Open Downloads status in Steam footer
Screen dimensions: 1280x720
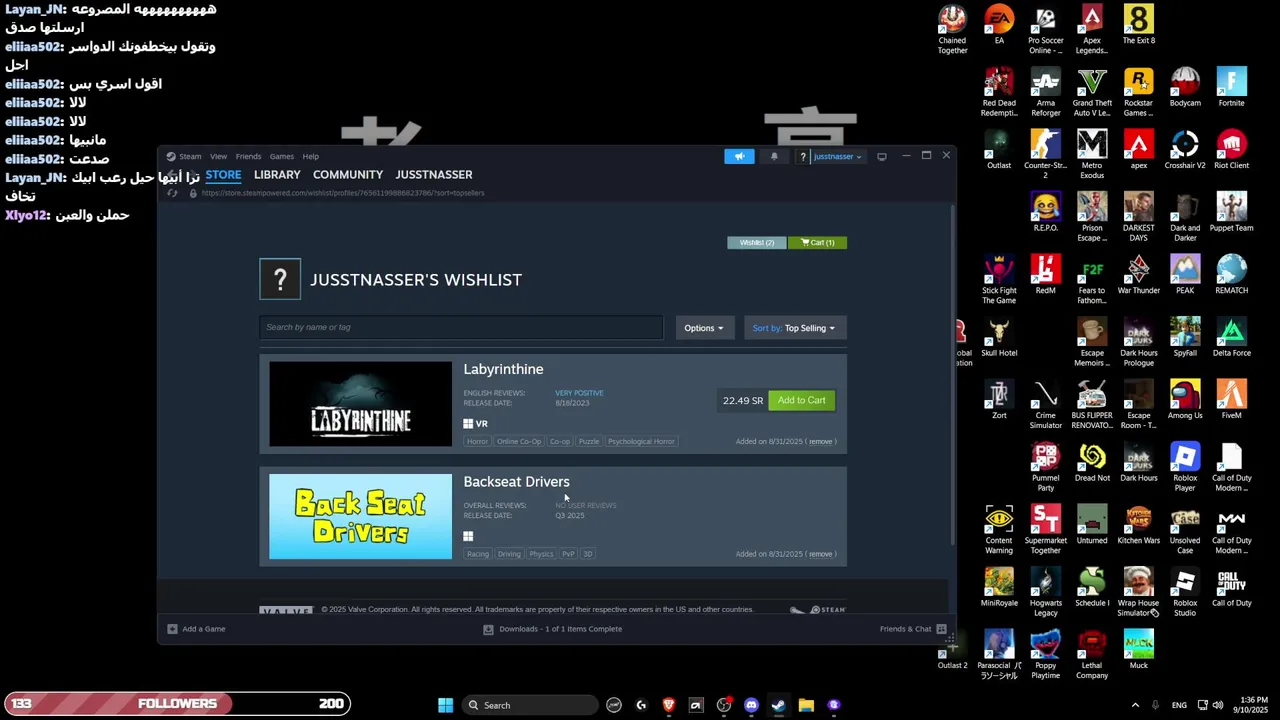pyautogui.click(x=553, y=629)
